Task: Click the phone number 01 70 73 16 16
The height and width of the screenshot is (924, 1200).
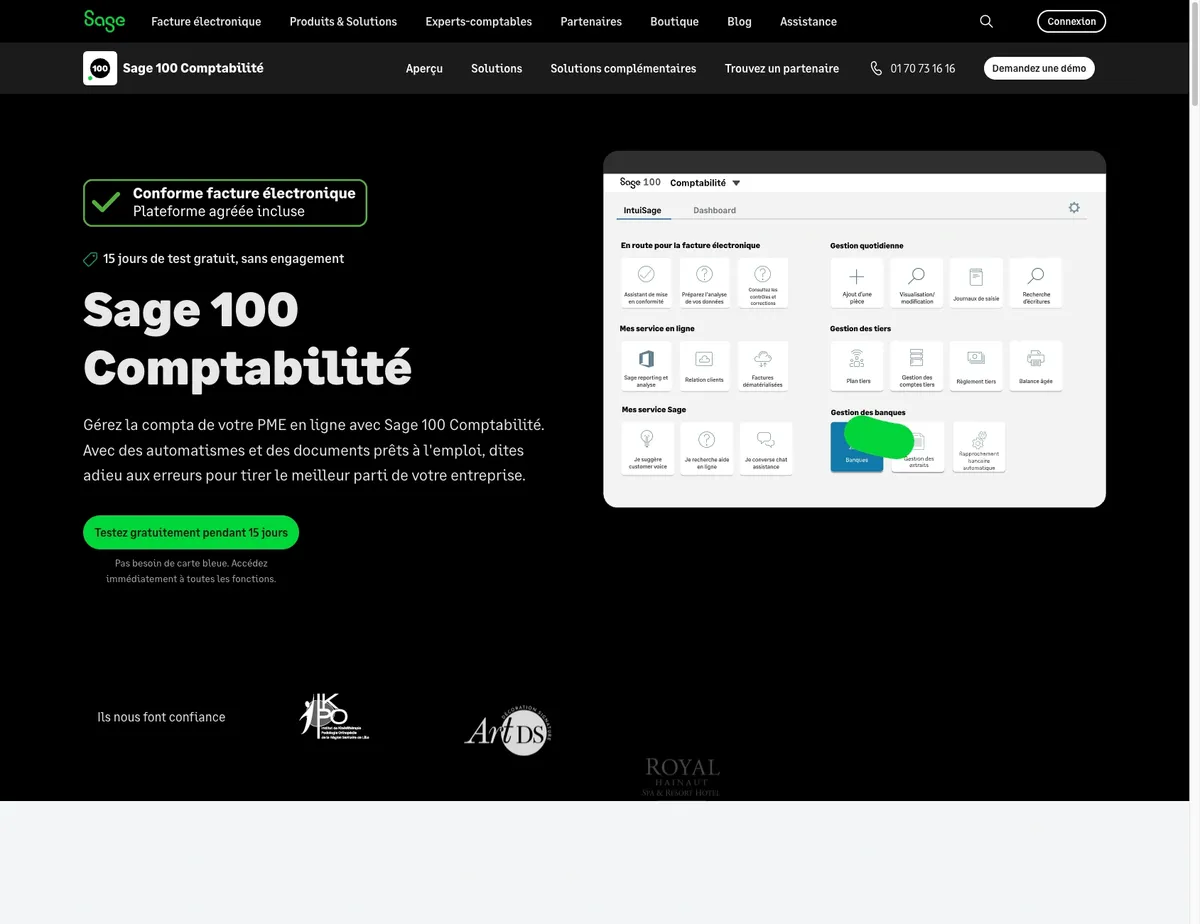Action: 922,68
